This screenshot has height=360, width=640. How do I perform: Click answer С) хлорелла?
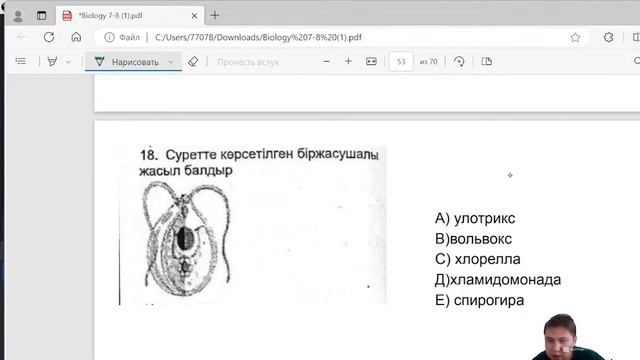point(478,259)
